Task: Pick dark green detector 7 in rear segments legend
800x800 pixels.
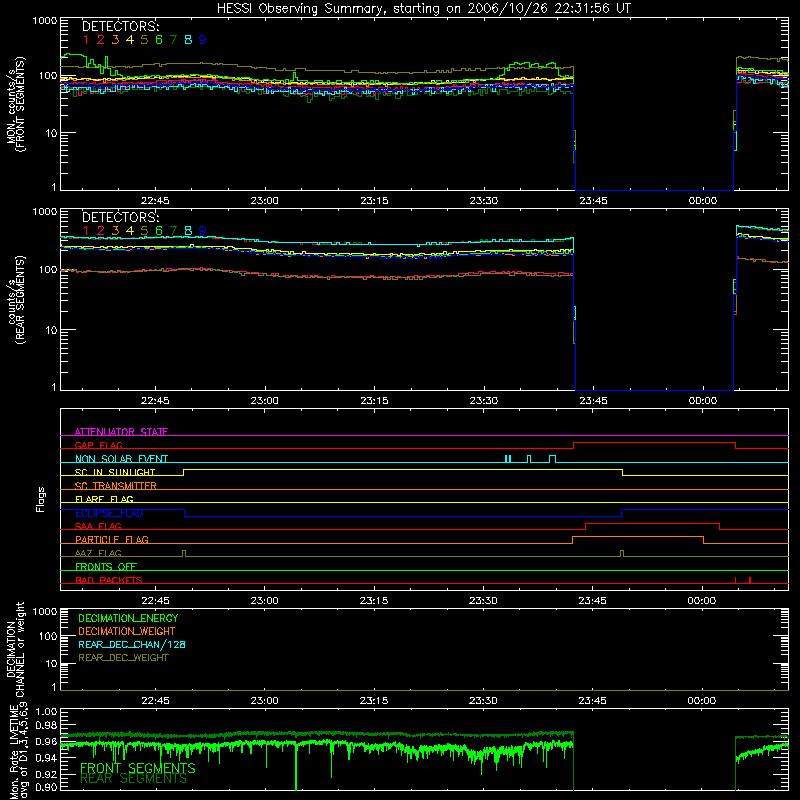Action: 173,231
